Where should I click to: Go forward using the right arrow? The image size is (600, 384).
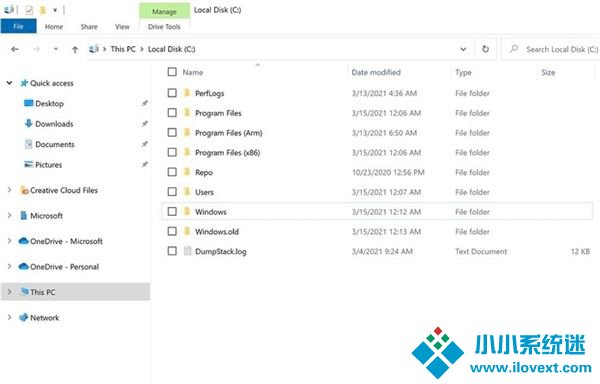pyautogui.click(x=37, y=49)
